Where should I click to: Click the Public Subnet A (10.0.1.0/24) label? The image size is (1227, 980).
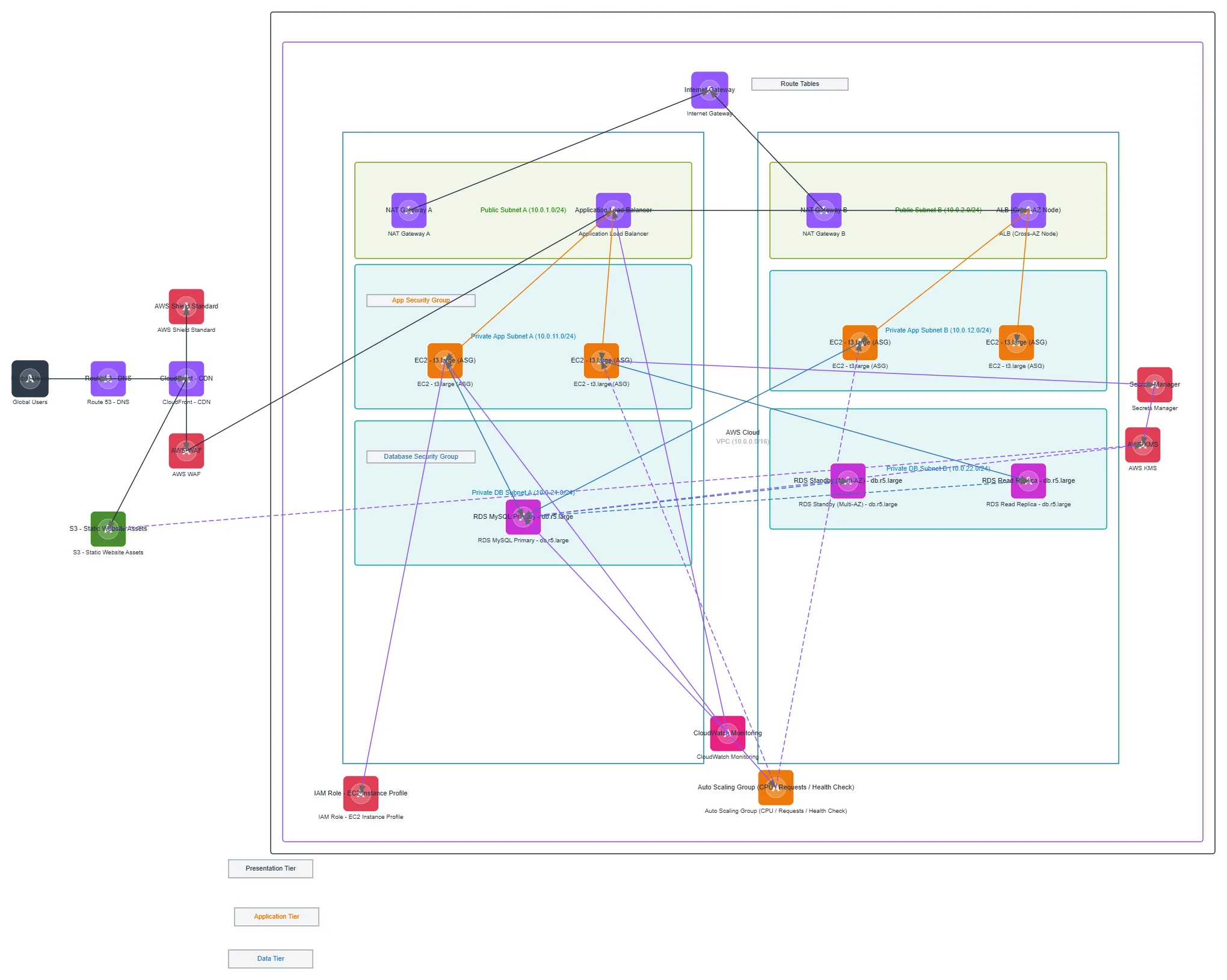[x=523, y=210]
